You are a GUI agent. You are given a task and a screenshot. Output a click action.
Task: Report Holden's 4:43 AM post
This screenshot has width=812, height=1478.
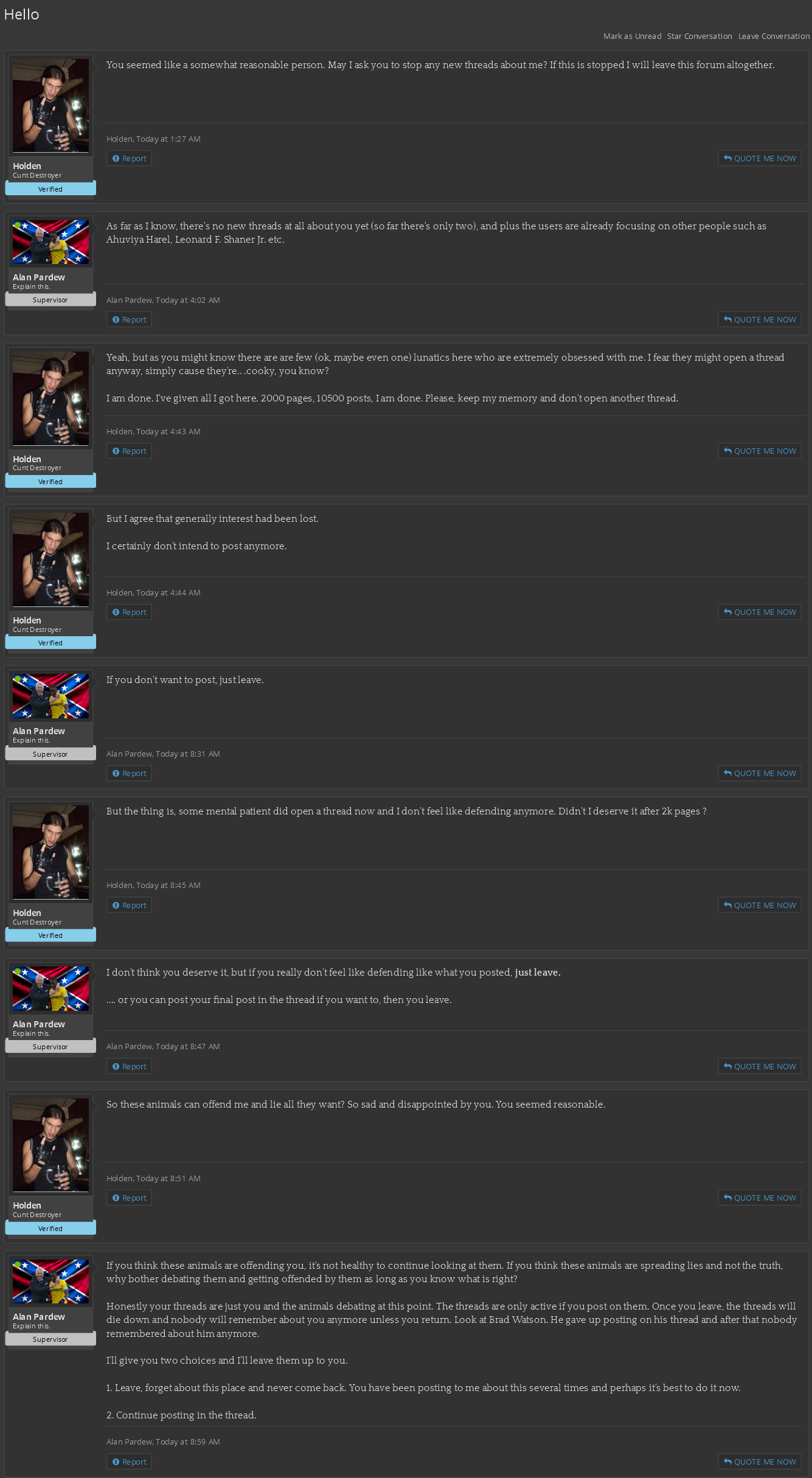pos(130,451)
